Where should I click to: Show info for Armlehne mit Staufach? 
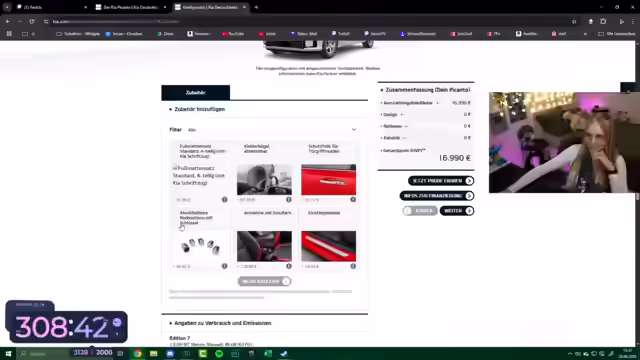click(x=289, y=266)
